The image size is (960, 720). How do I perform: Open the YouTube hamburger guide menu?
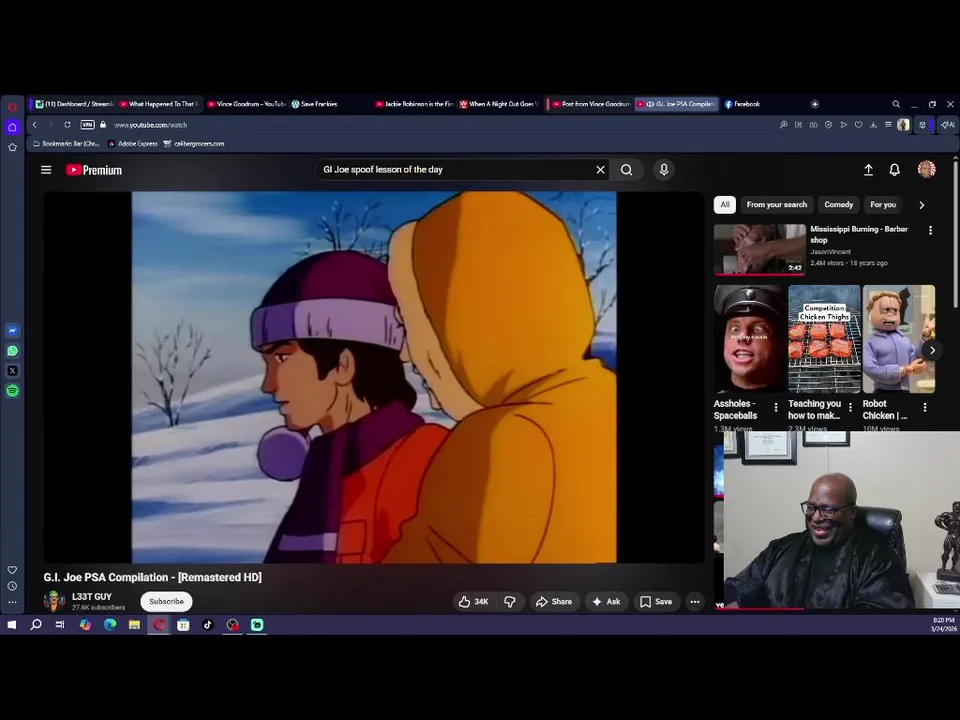pos(46,170)
